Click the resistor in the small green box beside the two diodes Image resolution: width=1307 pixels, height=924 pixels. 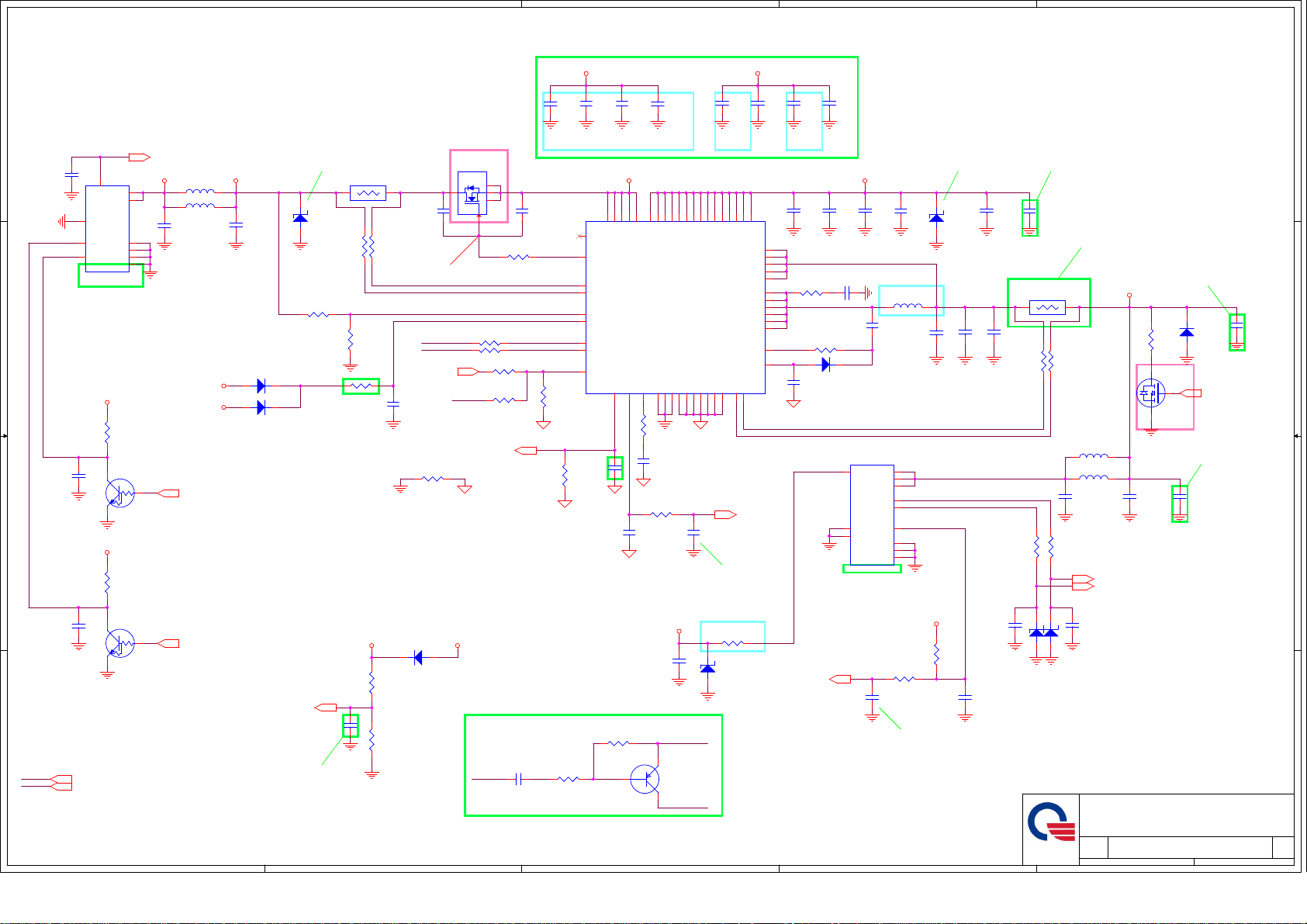pos(361,386)
